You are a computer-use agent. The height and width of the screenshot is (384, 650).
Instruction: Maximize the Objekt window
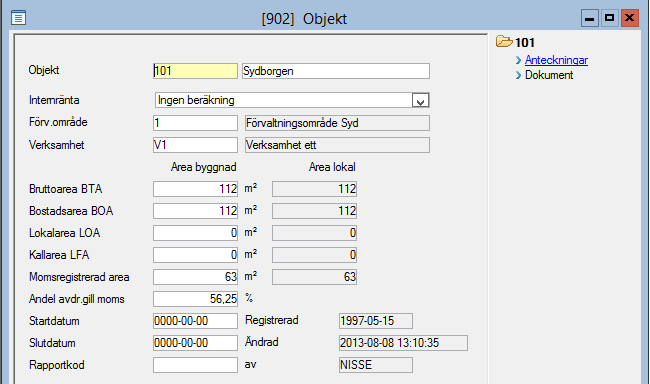[x=609, y=18]
